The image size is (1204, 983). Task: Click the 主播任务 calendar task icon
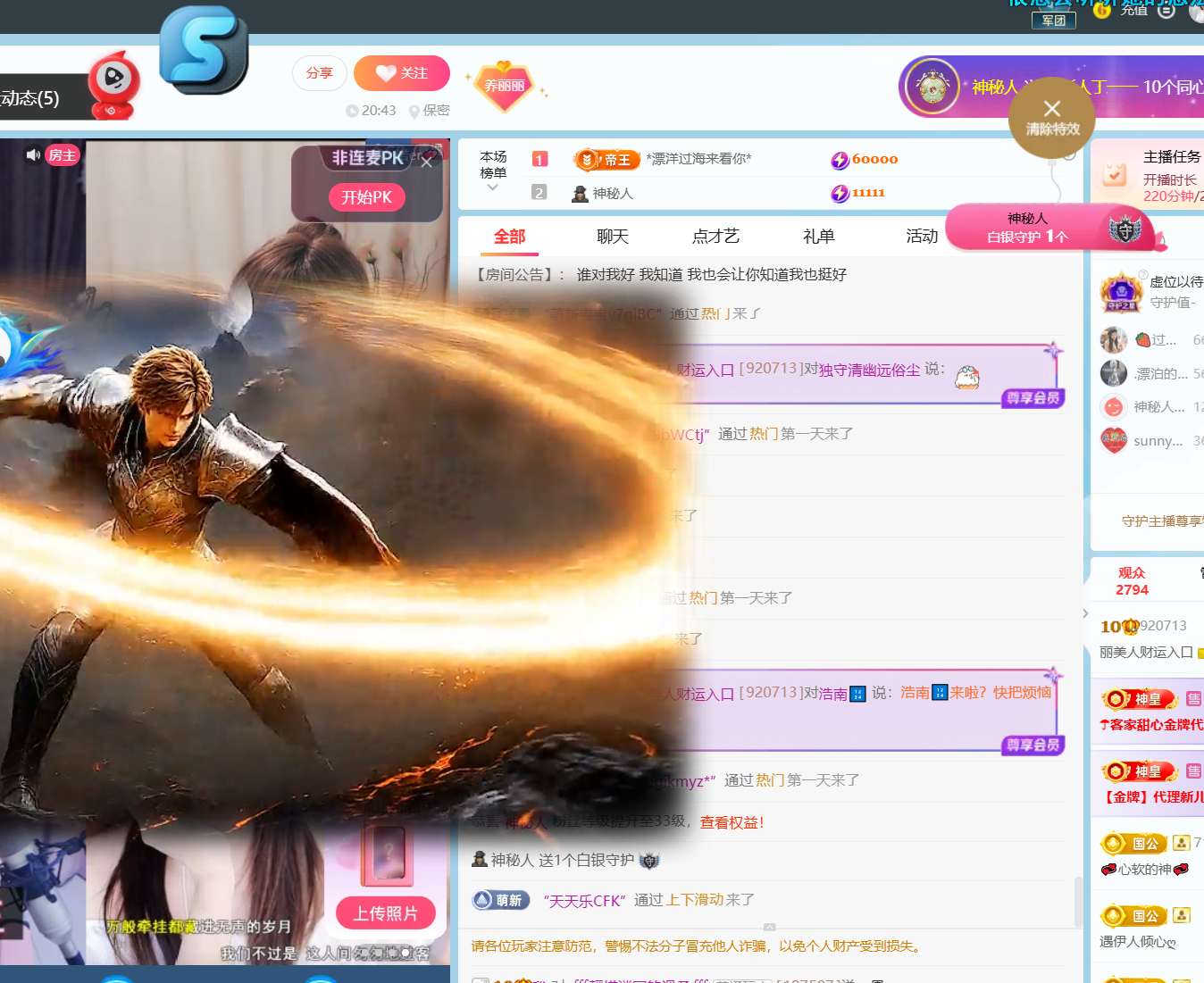coord(1115,174)
